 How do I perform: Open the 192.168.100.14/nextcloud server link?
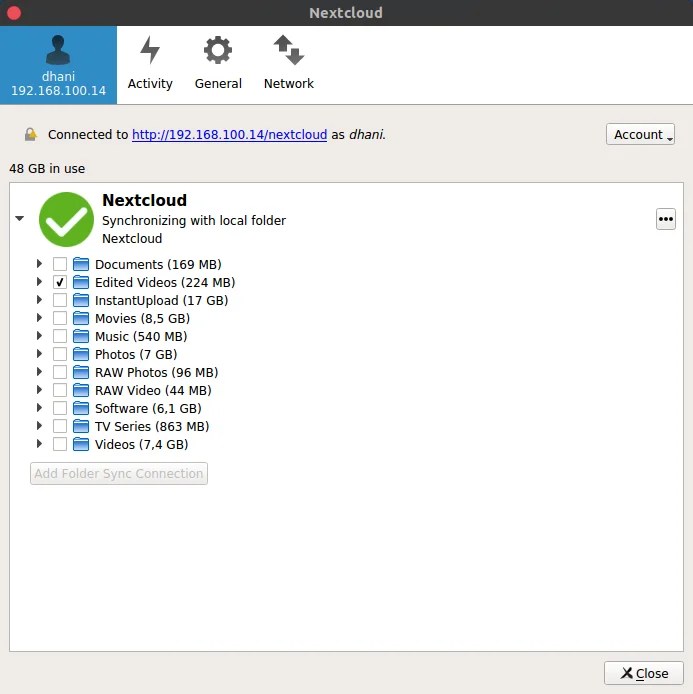click(x=229, y=135)
